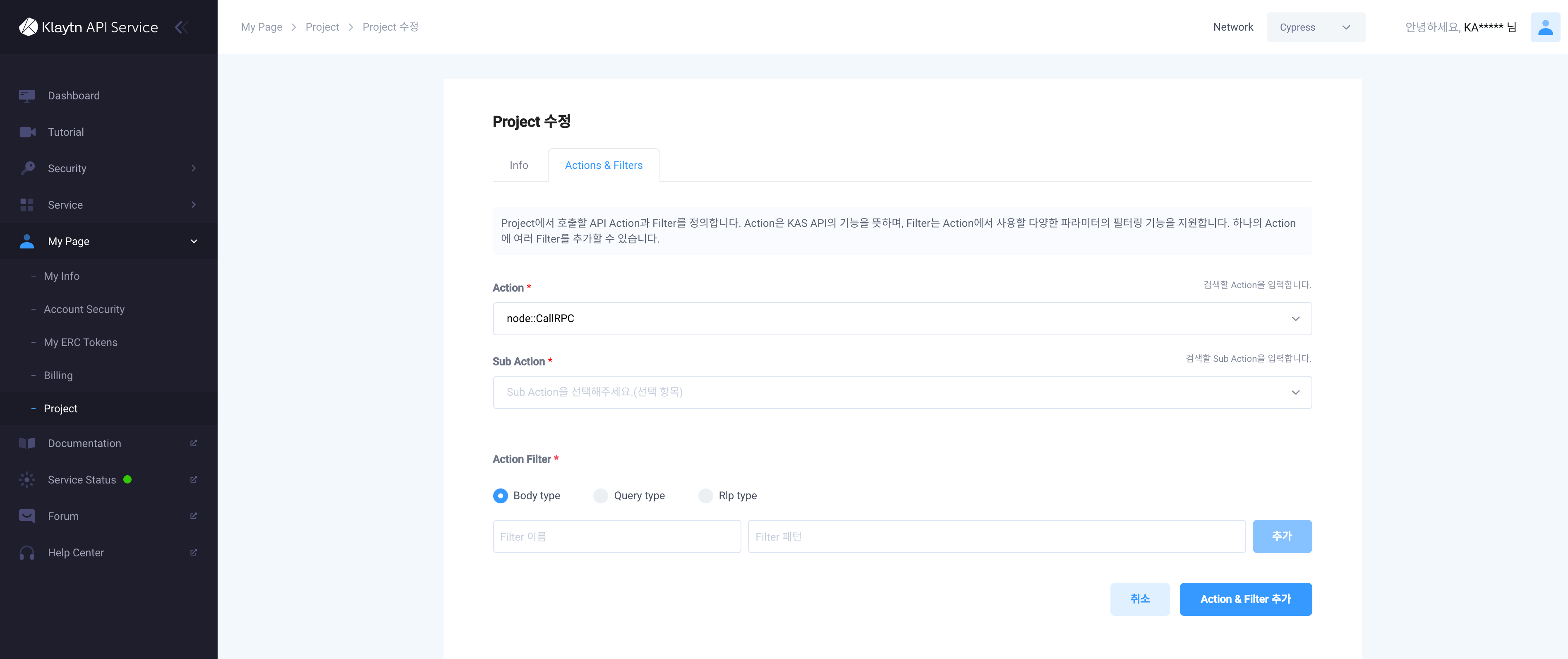The height and width of the screenshot is (659, 1568).
Task: Switch to the Actions & Filters tab
Action: [x=603, y=164]
